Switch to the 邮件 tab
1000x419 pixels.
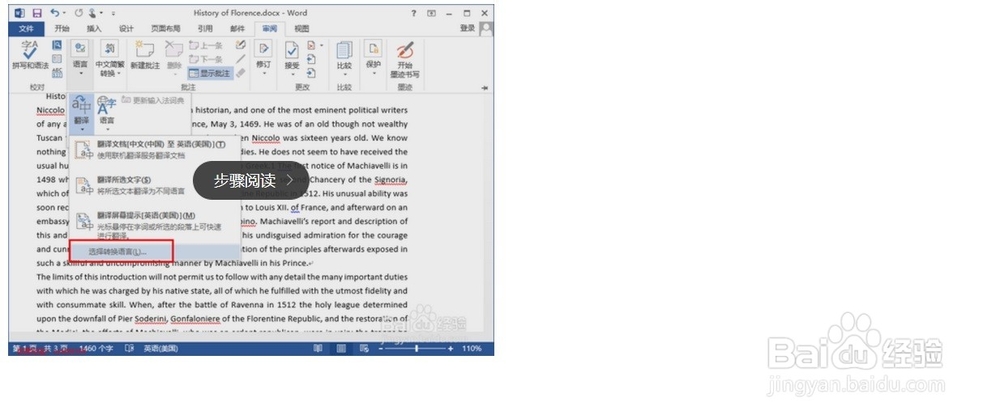pyautogui.click(x=237, y=29)
